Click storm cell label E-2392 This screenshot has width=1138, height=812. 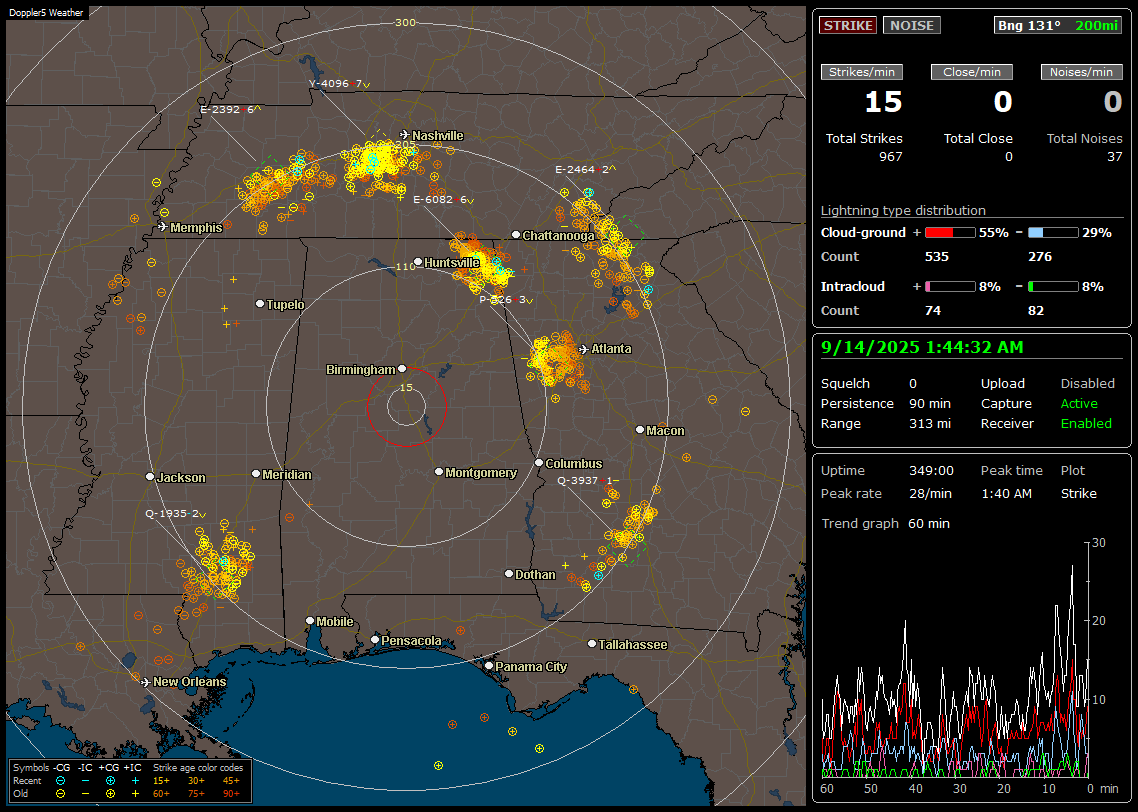pos(230,110)
